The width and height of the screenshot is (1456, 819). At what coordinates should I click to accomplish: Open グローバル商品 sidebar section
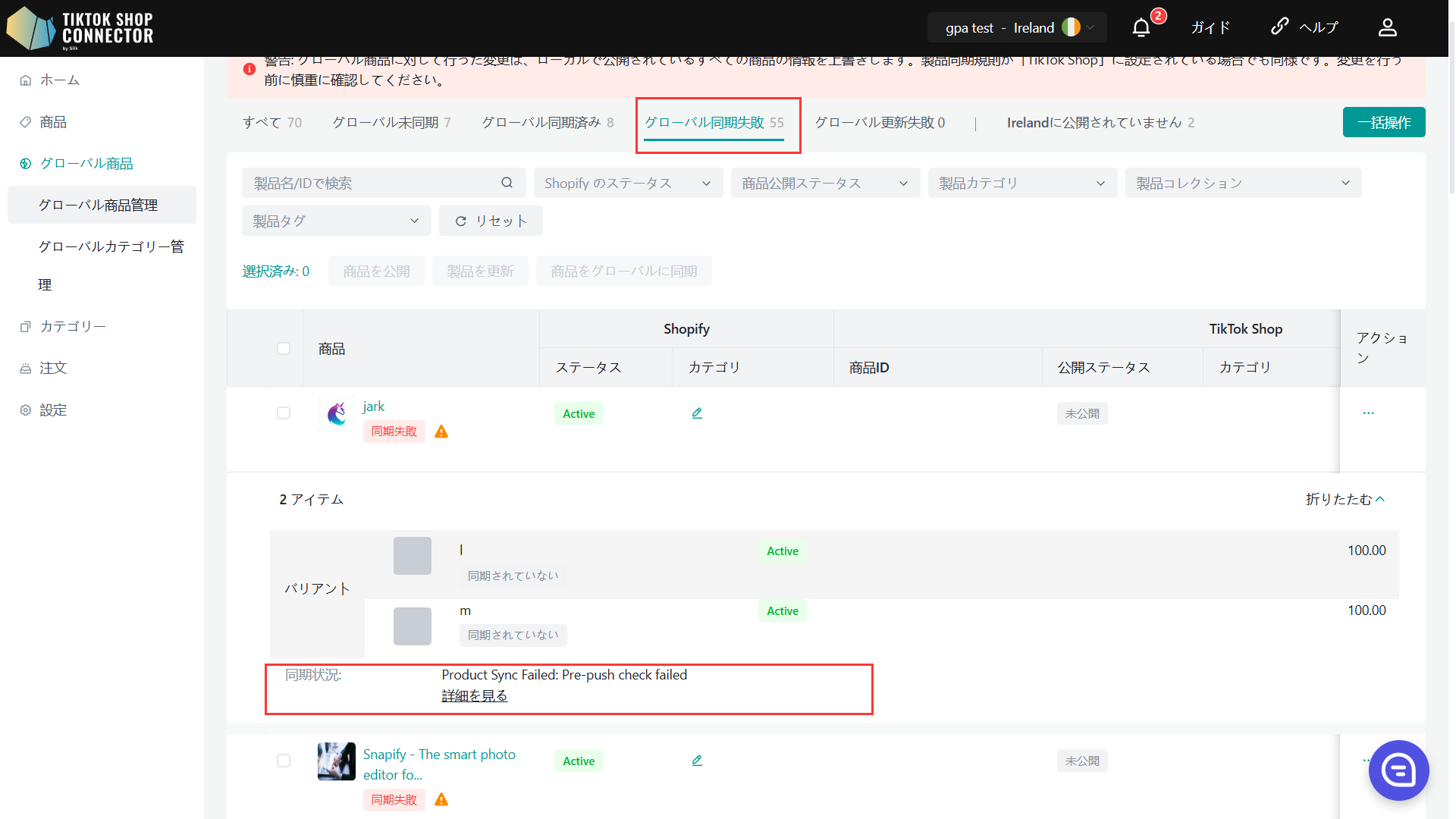[x=102, y=163]
